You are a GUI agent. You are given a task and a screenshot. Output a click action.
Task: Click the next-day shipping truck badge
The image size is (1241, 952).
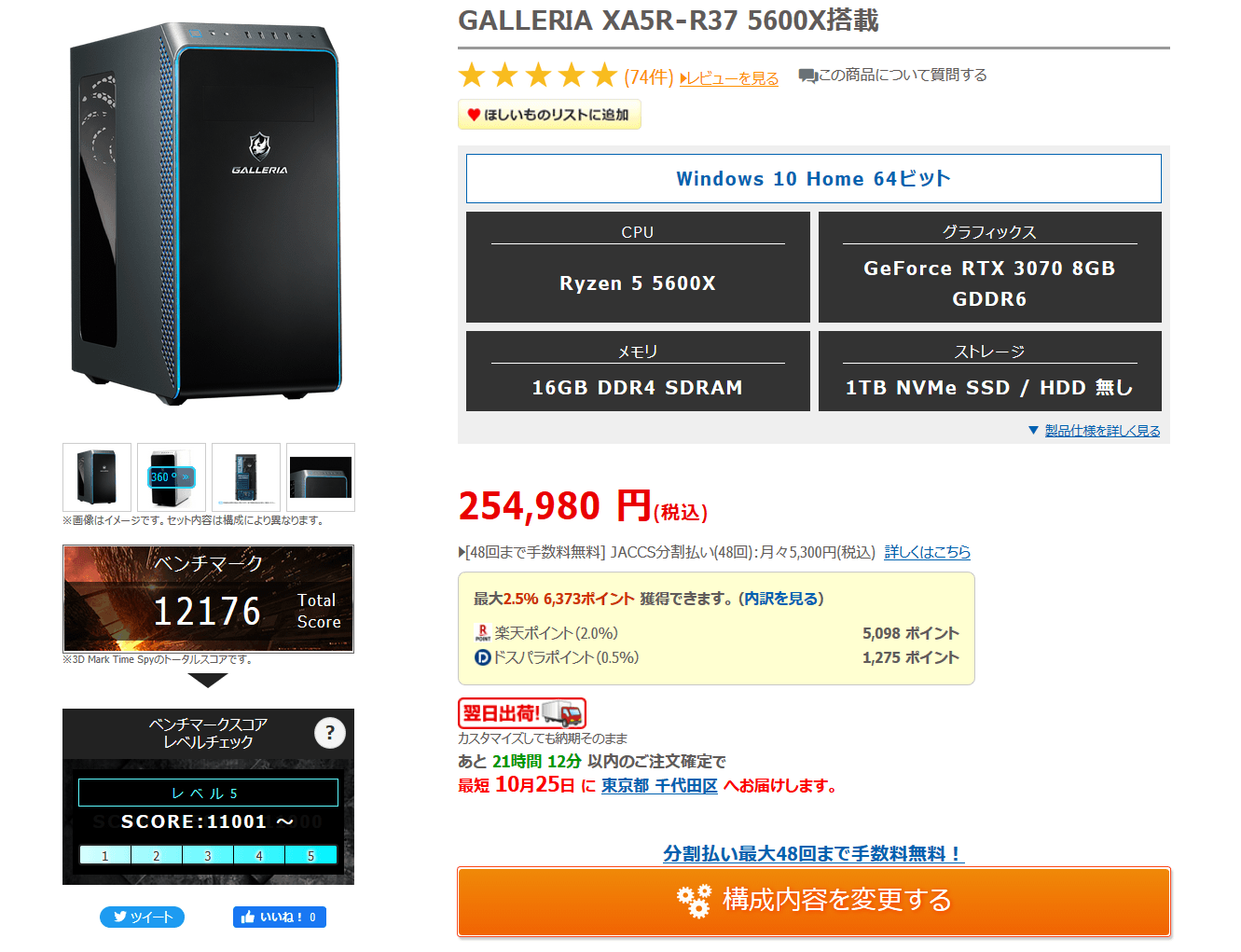(522, 713)
